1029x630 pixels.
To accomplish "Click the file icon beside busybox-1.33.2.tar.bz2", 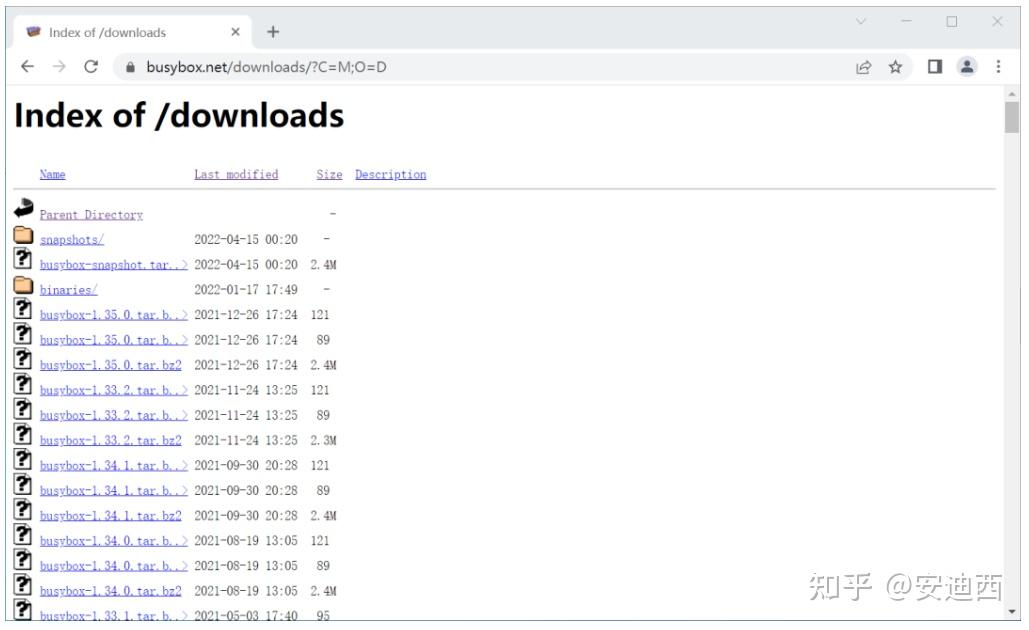I will click(x=24, y=434).
